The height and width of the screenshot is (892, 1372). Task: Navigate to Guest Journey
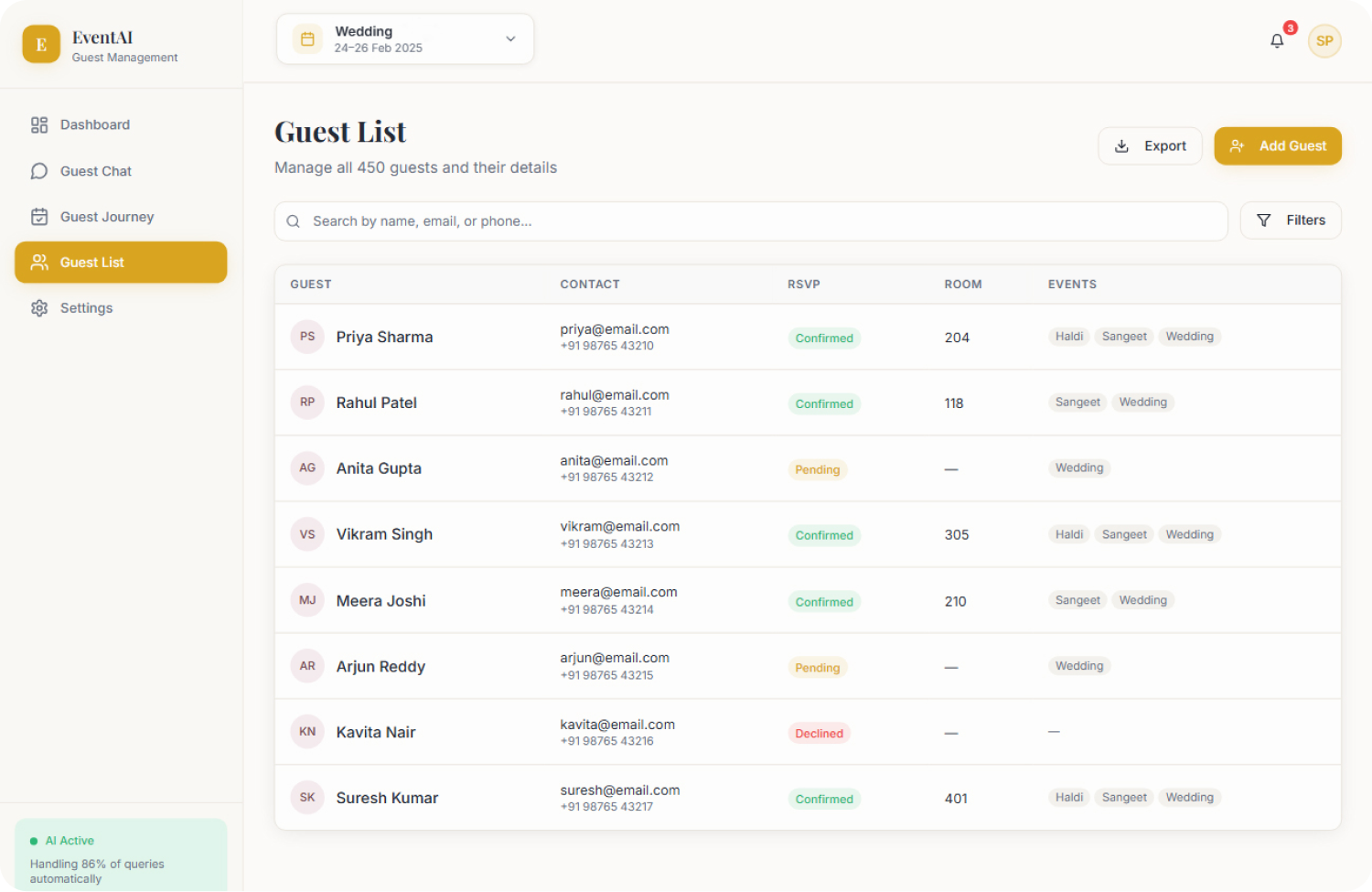tap(106, 217)
